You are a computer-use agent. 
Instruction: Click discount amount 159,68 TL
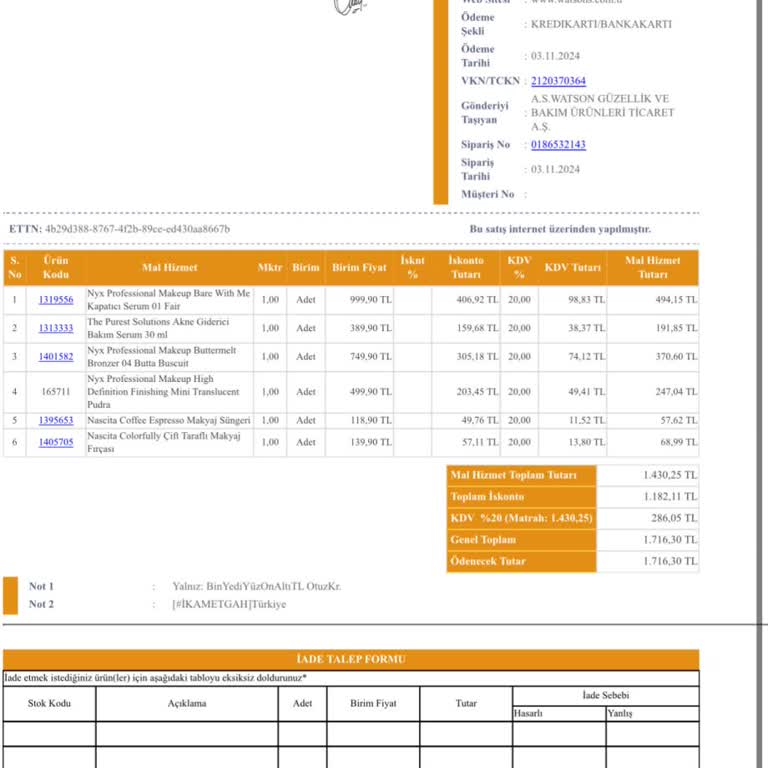(x=478, y=328)
